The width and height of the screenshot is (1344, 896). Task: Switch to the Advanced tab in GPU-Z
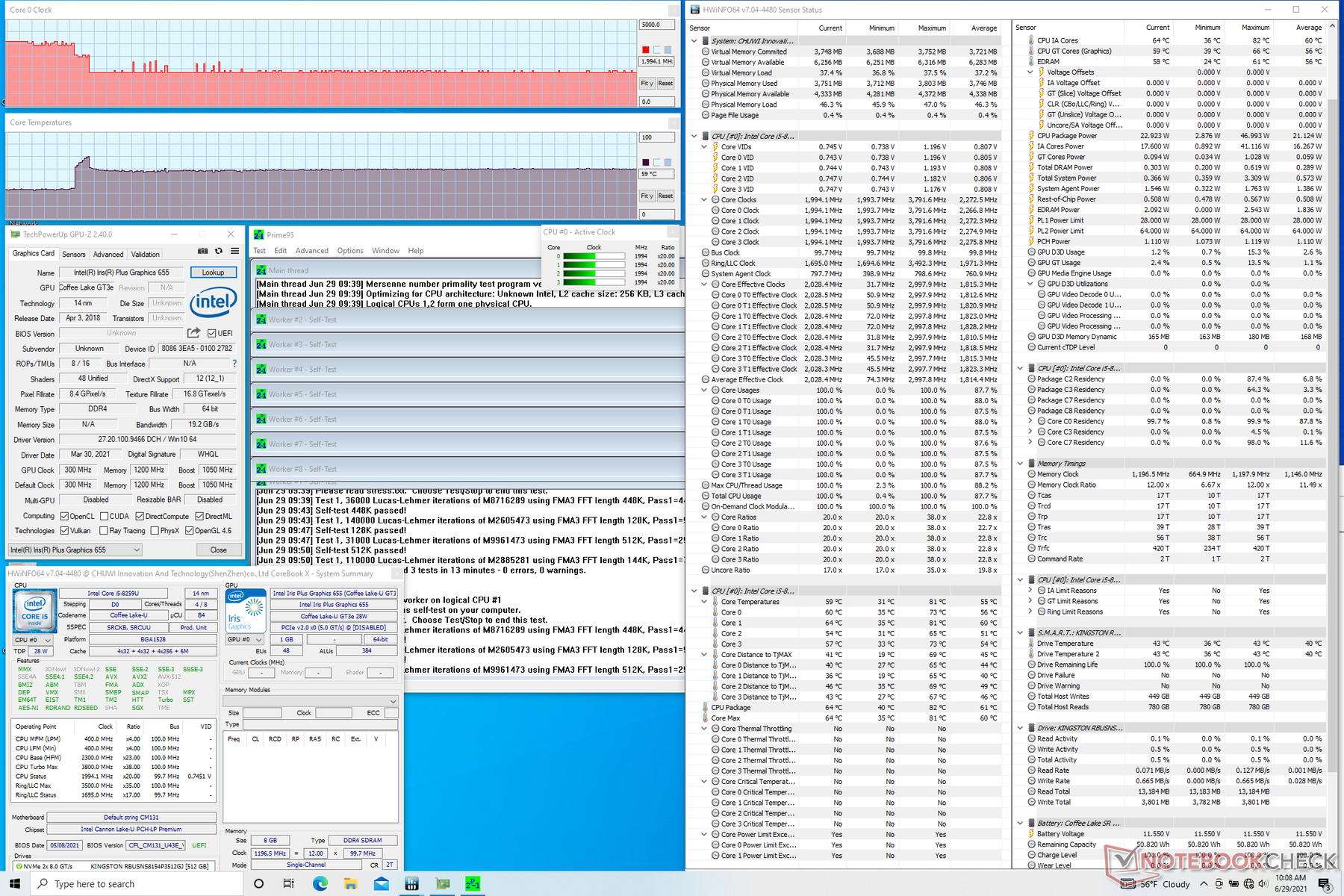pyautogui.click(x=108, y=254)
